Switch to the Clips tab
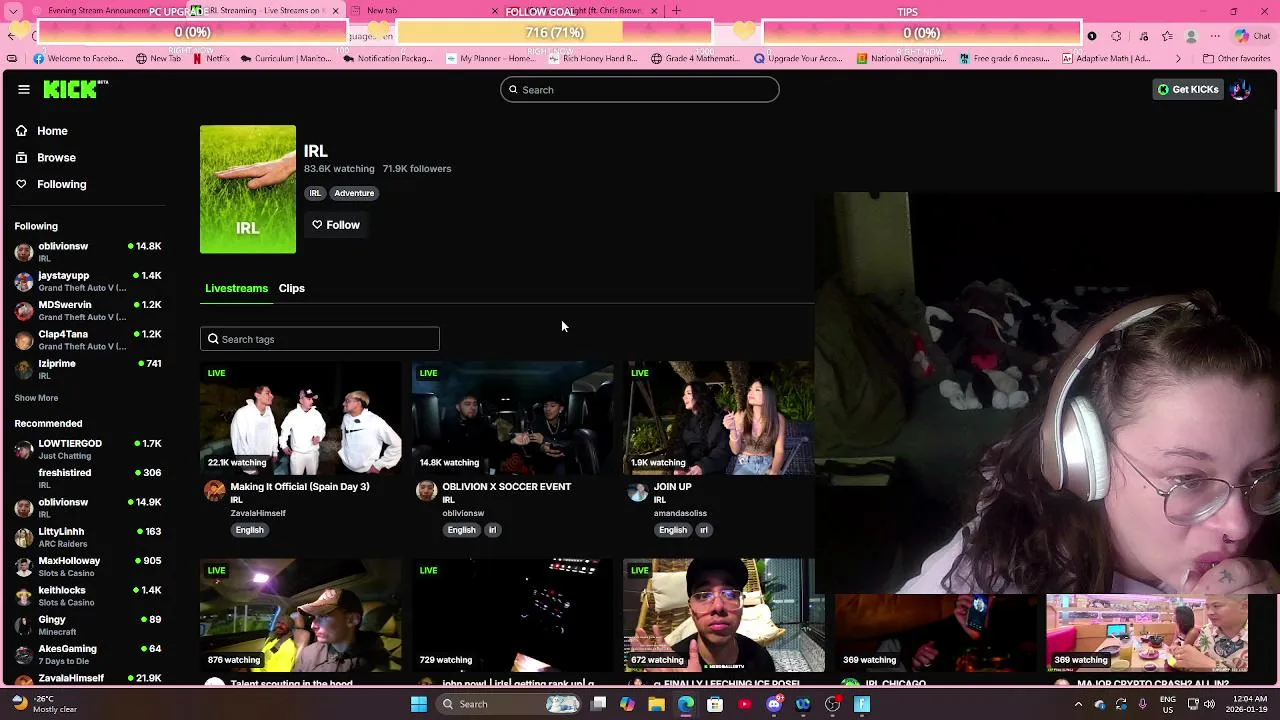1280x720 pixels. pyautogui.click(x=292, y=288)
